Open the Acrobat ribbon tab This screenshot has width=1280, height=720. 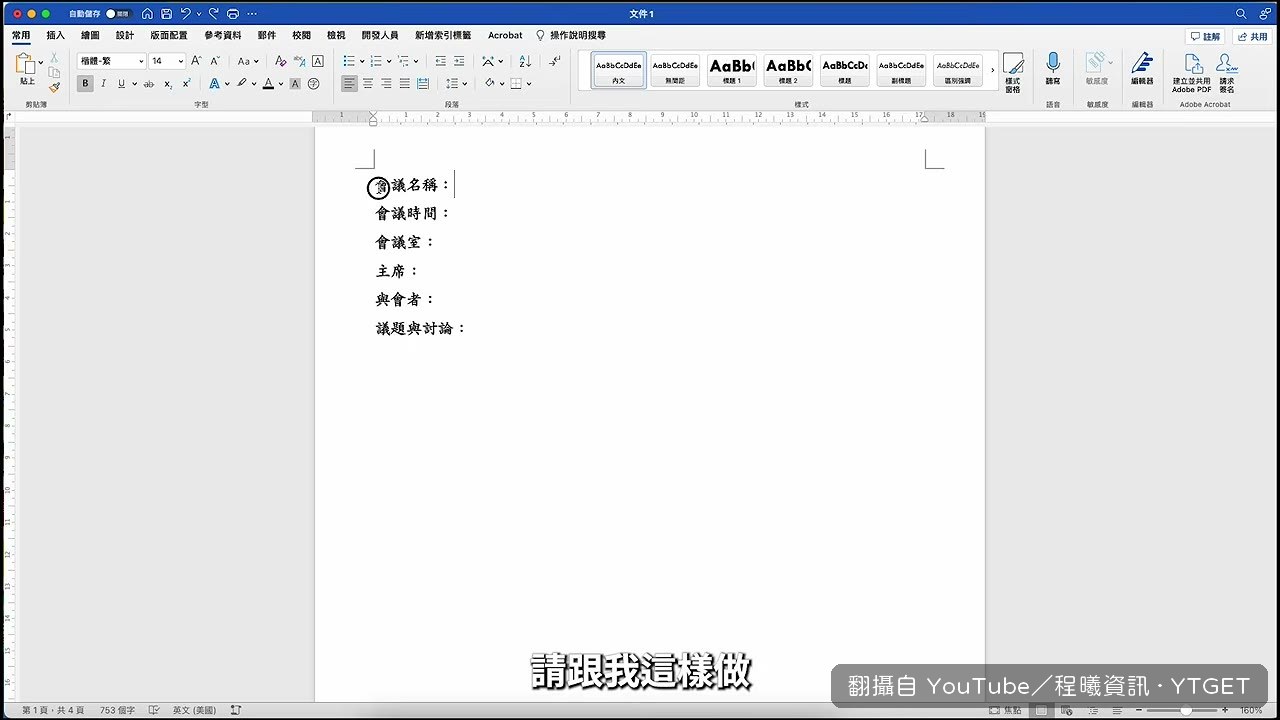coord(505,35)
